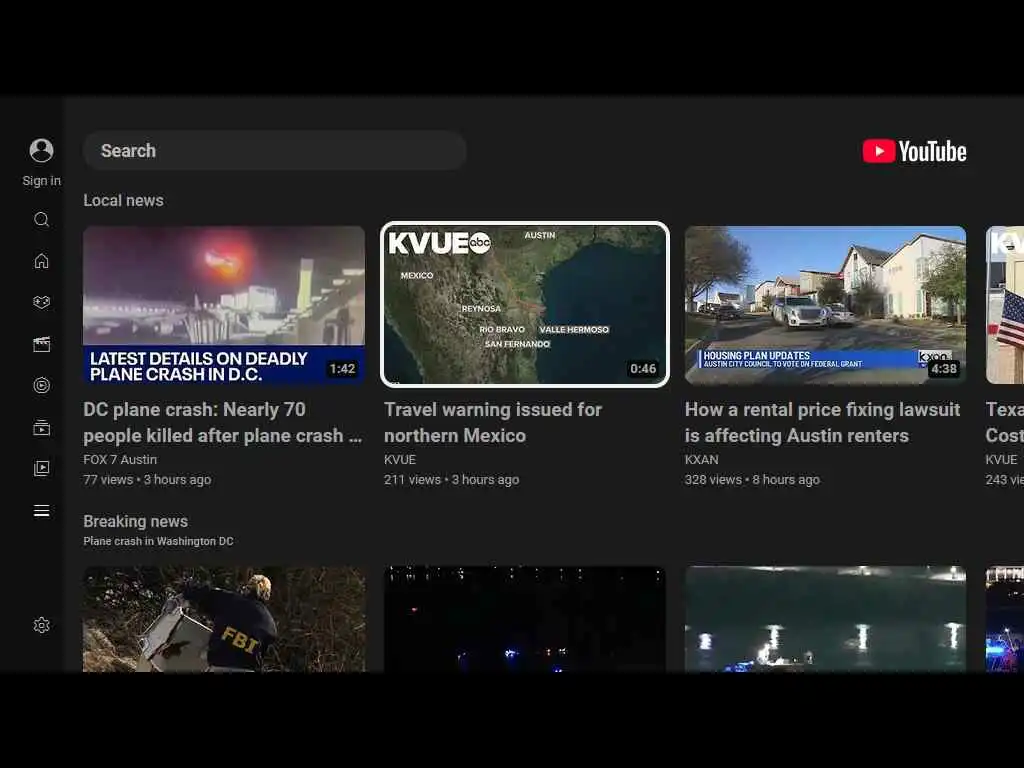The width and height of the screenshot is (1024, 768).
Task: Open Subscriptions stacked-screen icon in sidebar
Action: [41, 428]
